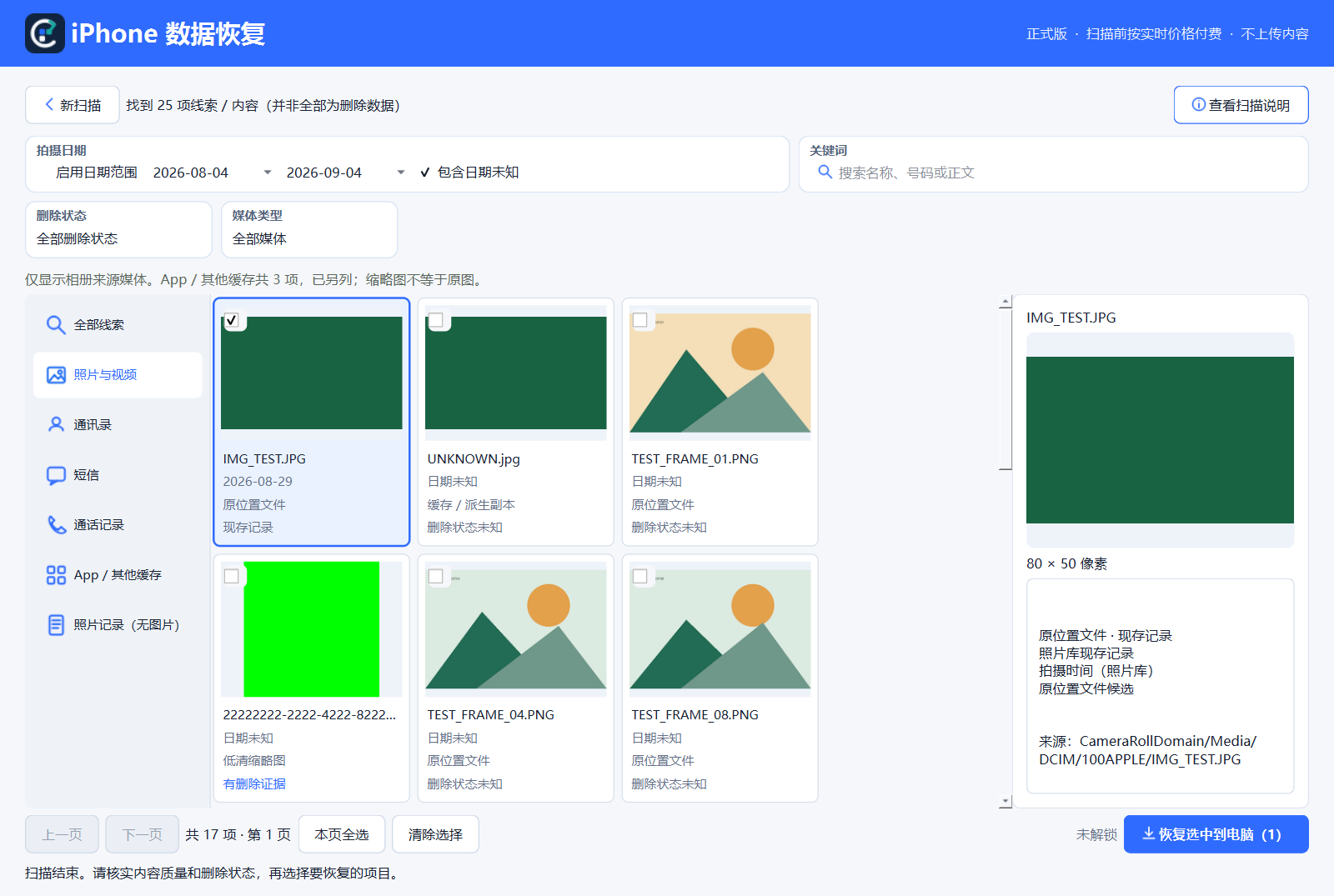This screenshot has height=896, width=1334.
Task: Click the preview panel scrollbar up arrow
Action: coord(1006,302)
